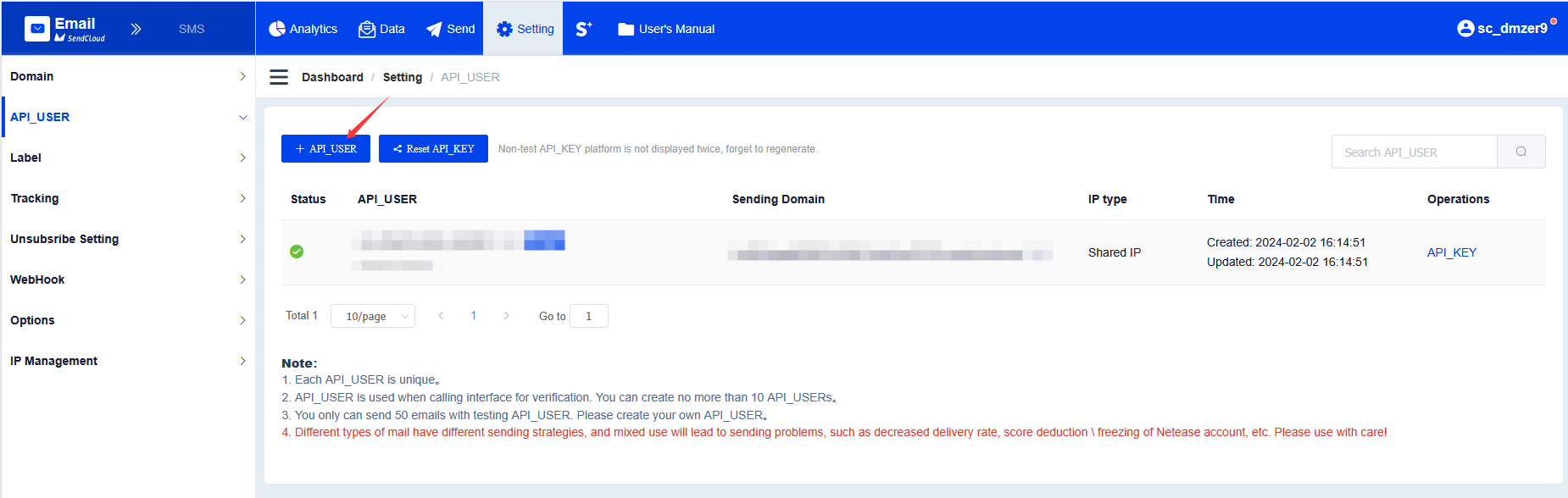Click the green active status icon

pyautogui.click(x=297, y=252)
